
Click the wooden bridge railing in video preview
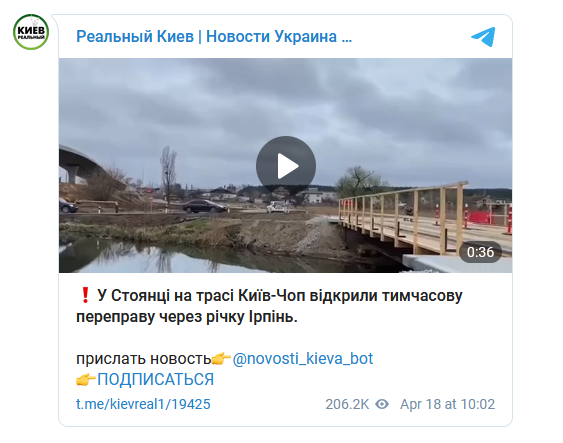(402, 217)
